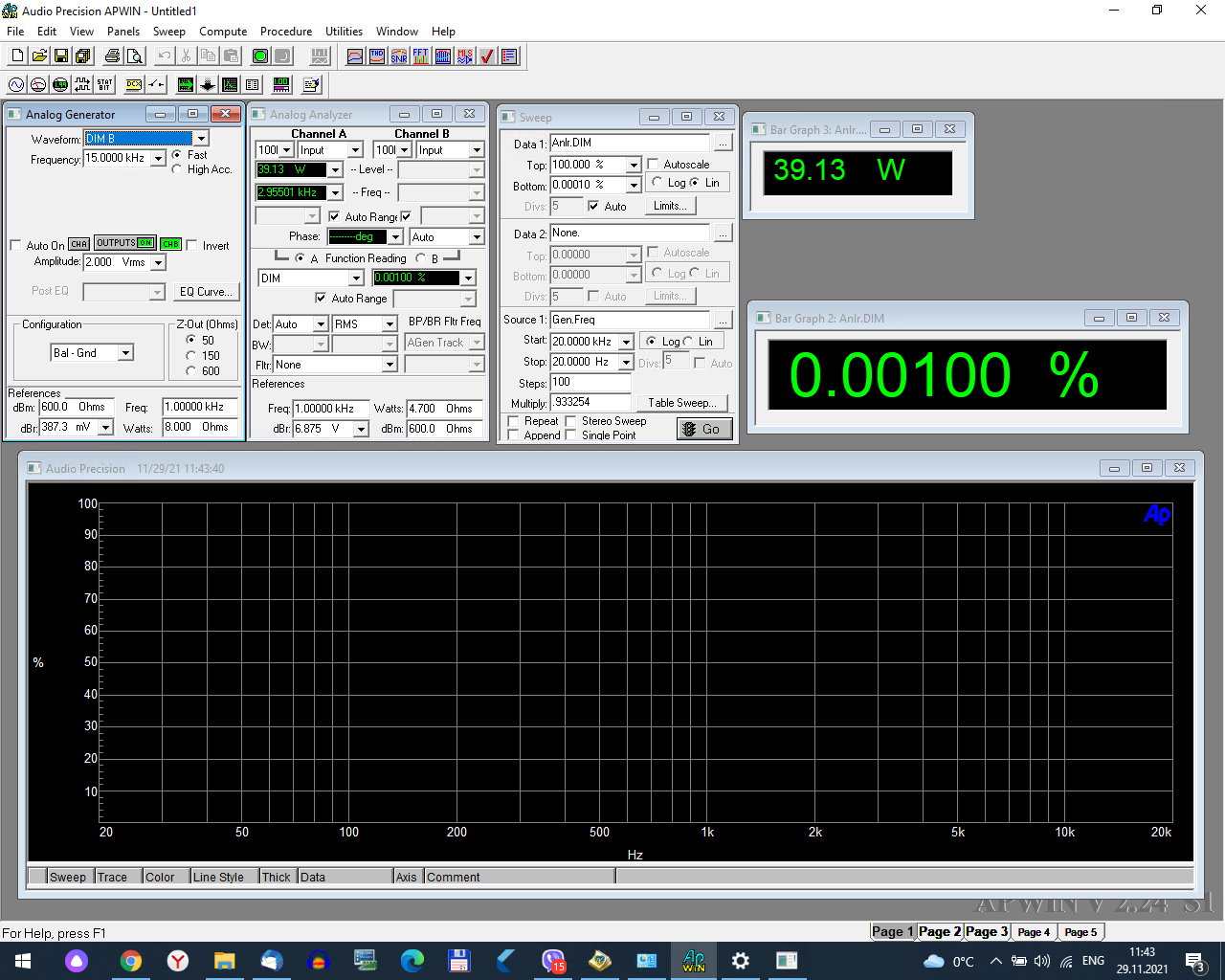The width and height of the screenshot is (1225, 980).
Task: Open the generator Frequency units dropdown
Action: (159, 159)
